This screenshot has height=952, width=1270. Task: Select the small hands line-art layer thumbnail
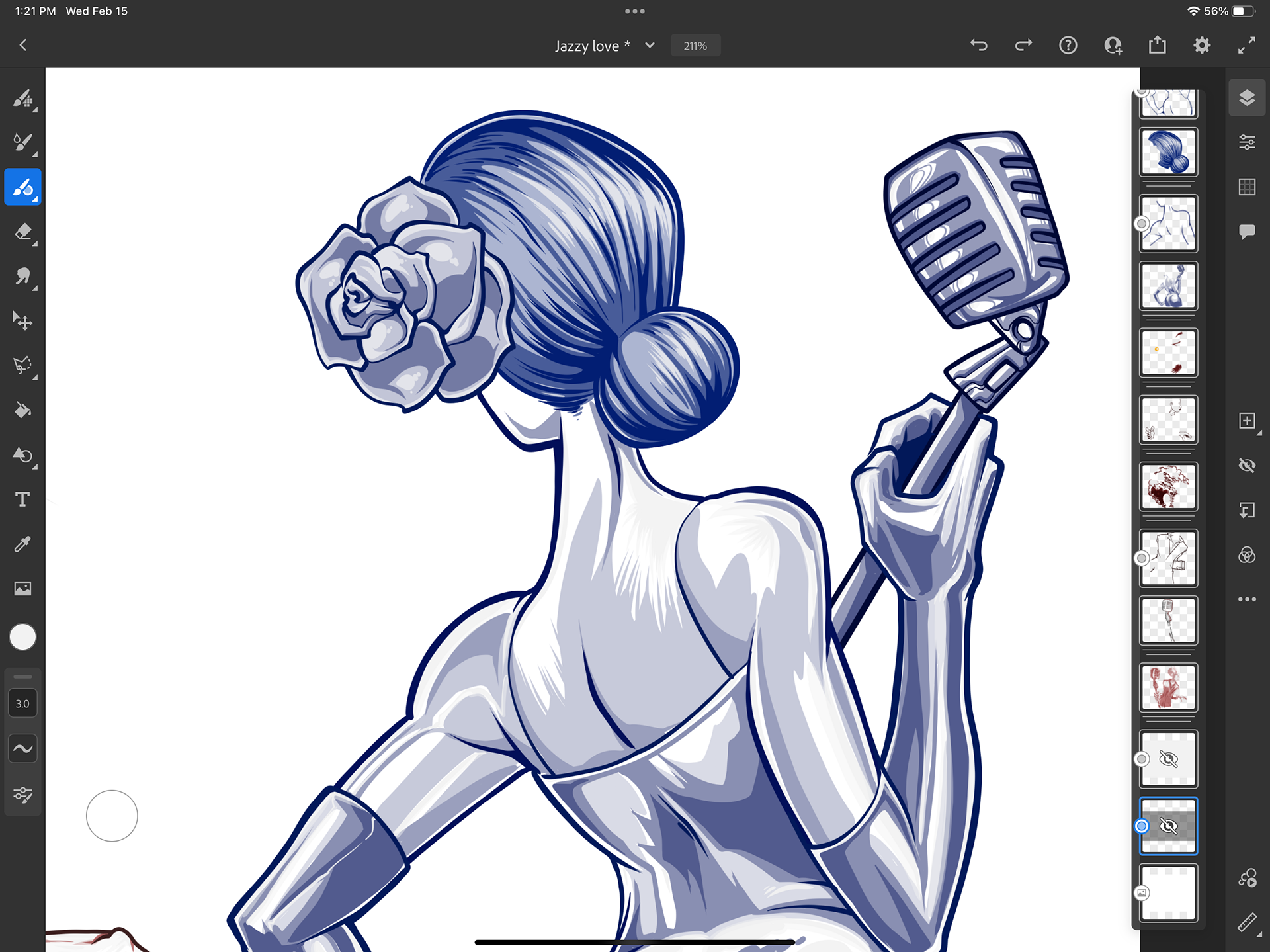(1168, 419)
